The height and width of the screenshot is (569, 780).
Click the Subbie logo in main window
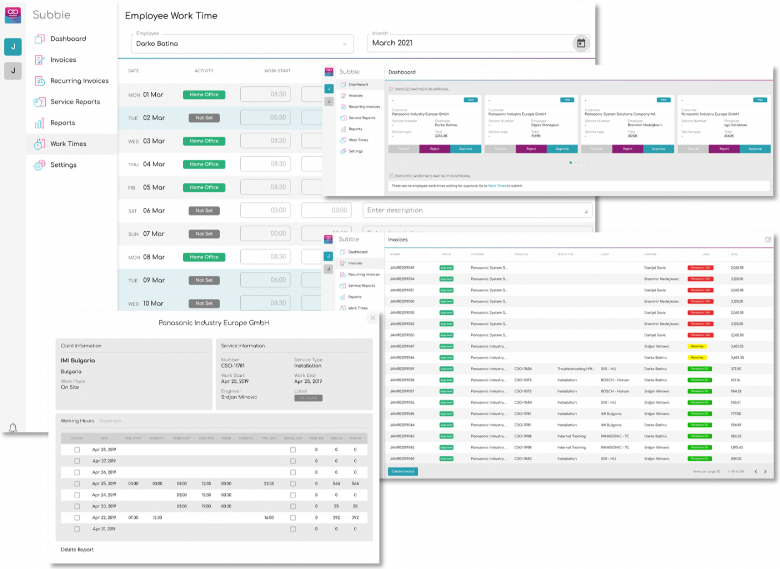[13, 14]
